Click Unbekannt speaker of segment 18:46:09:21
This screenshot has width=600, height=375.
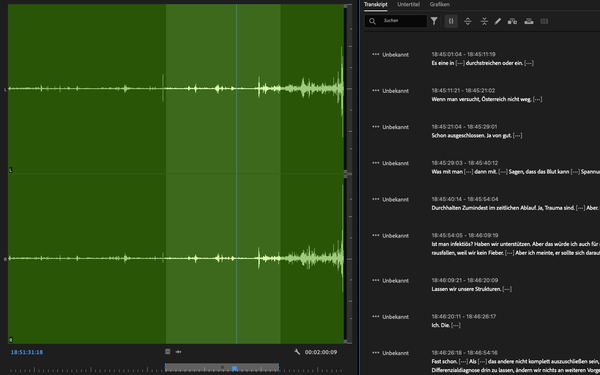pyautogui.click(x=395, y=281)
